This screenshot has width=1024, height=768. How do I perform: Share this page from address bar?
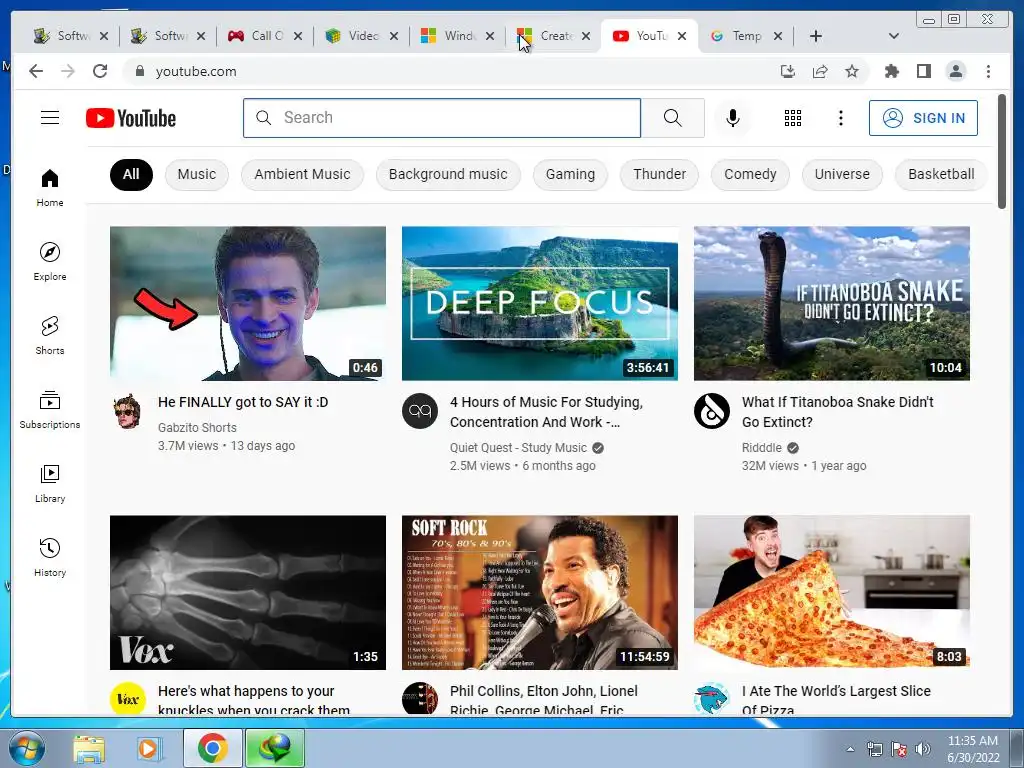[x=820, y=71]
